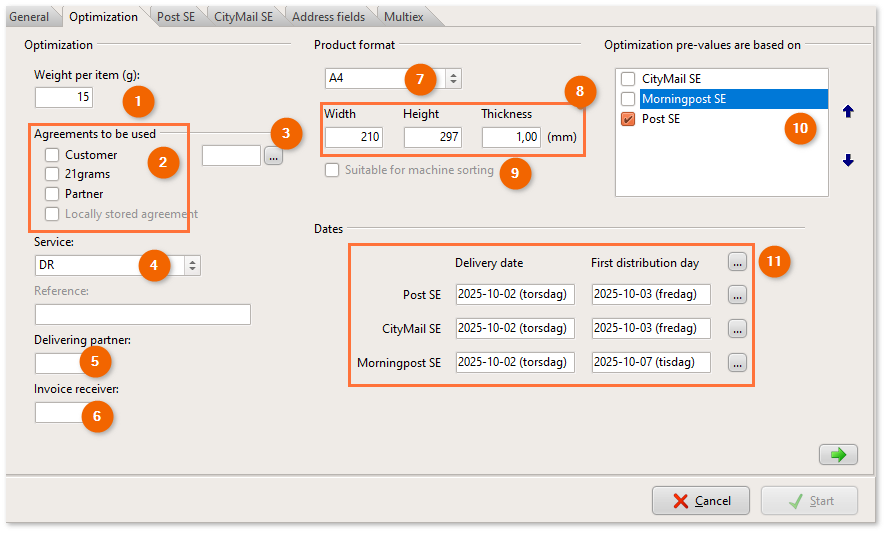886x533 pixels.
Task: Open the Address fields tab
Action: tap(328, 17)
